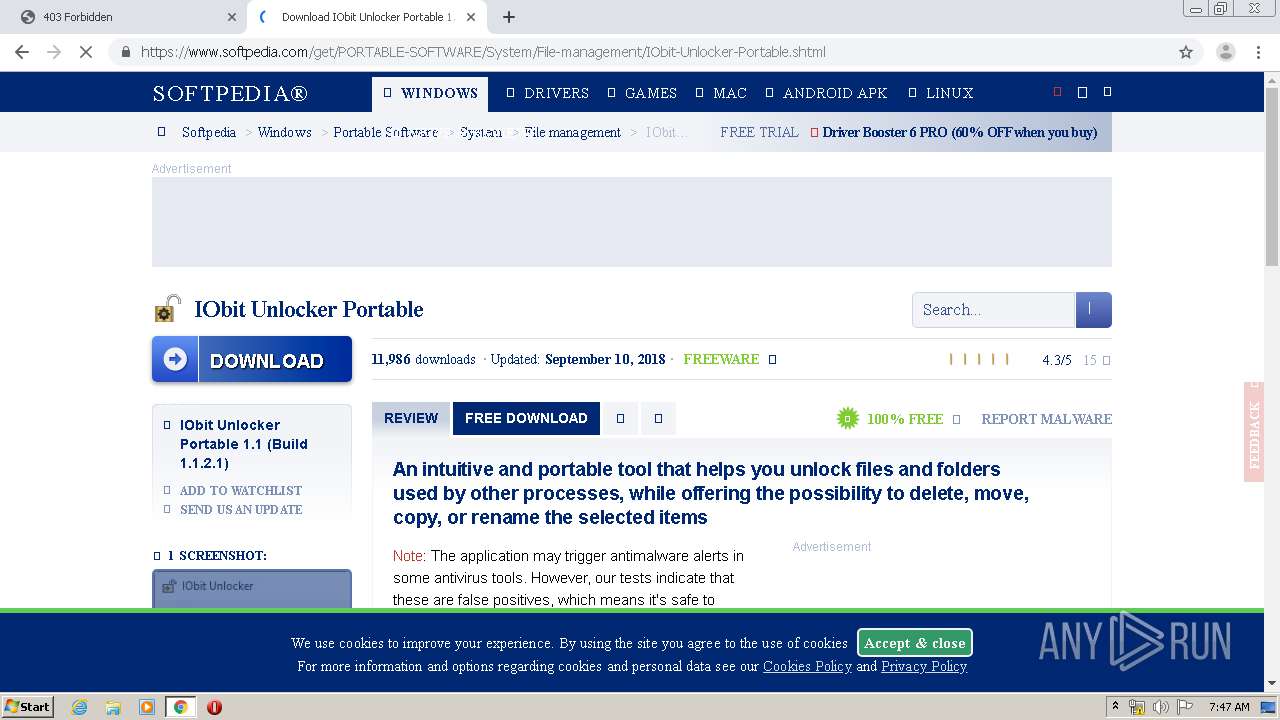The width and height of the screenshot is (1280, 720).
Task: Open Driver Booster 6 PRO offer
Action: [x=960, y=132]
